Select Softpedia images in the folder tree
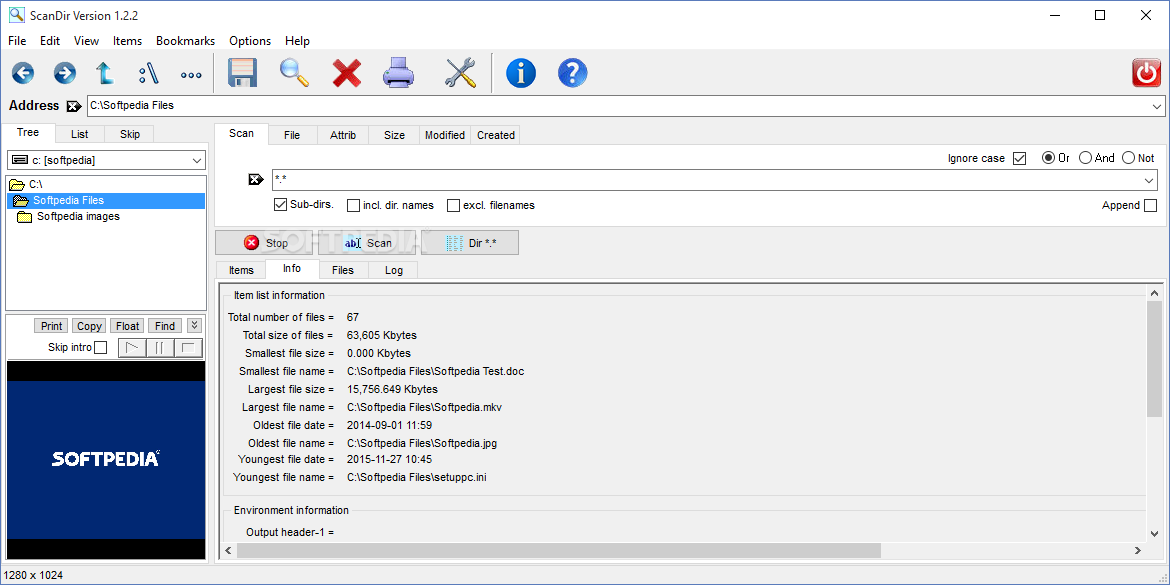Screen dimensions: 1170x585 [78, 217]
